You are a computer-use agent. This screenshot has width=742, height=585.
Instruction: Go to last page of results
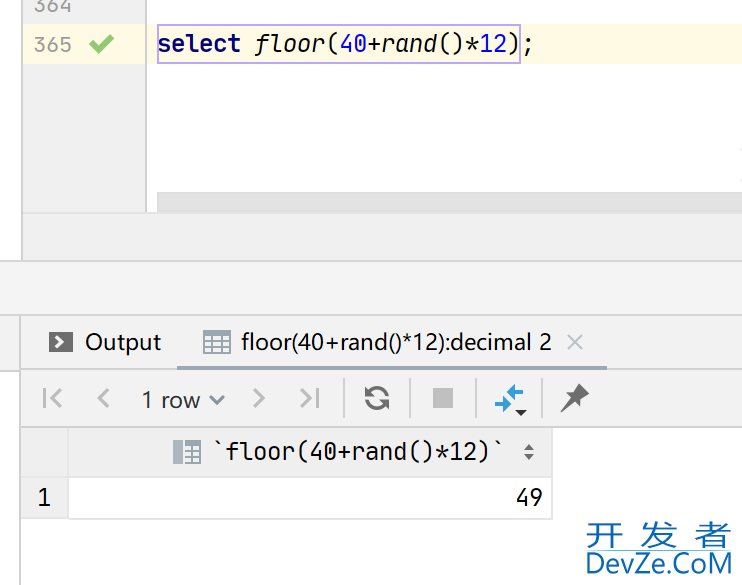(310, 398)
